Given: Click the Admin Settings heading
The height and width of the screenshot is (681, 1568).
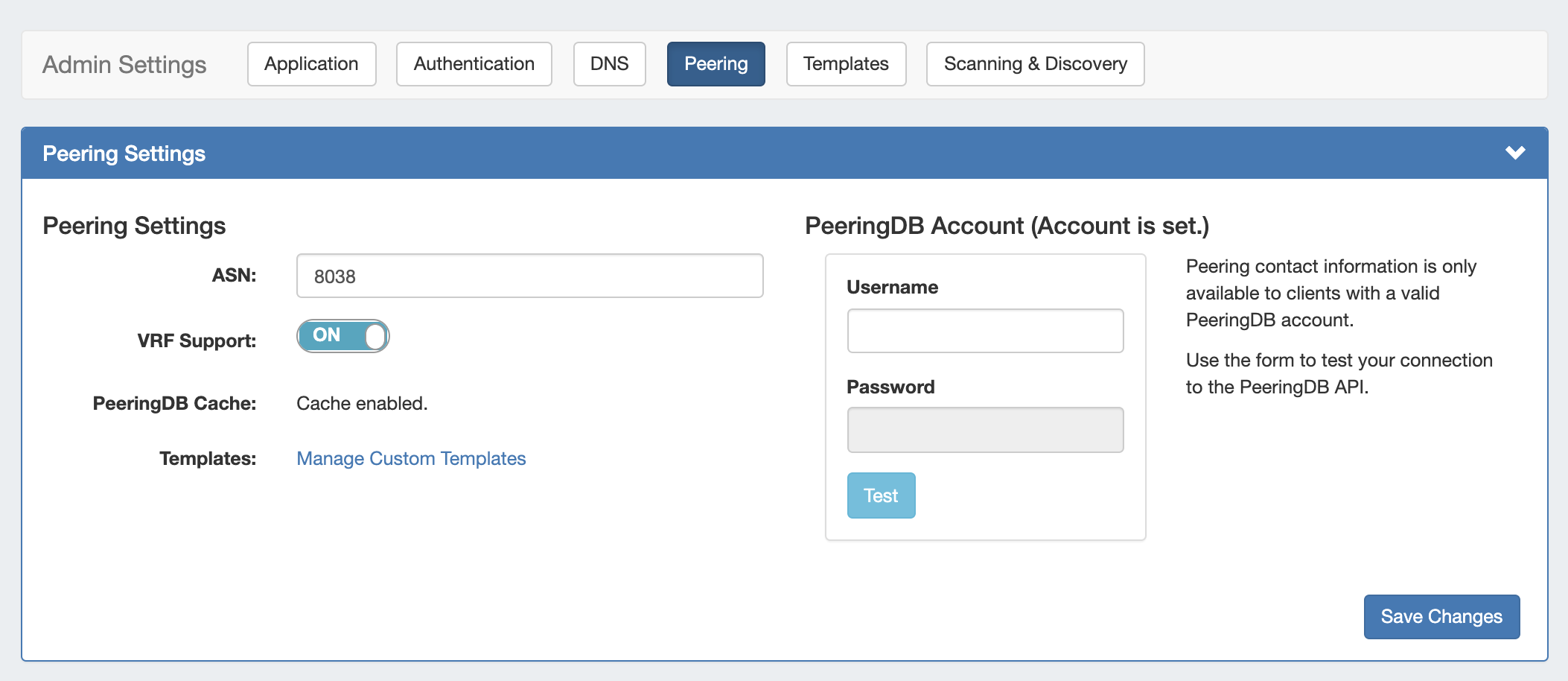Looking at the screenshot, I should click(124, 65).
